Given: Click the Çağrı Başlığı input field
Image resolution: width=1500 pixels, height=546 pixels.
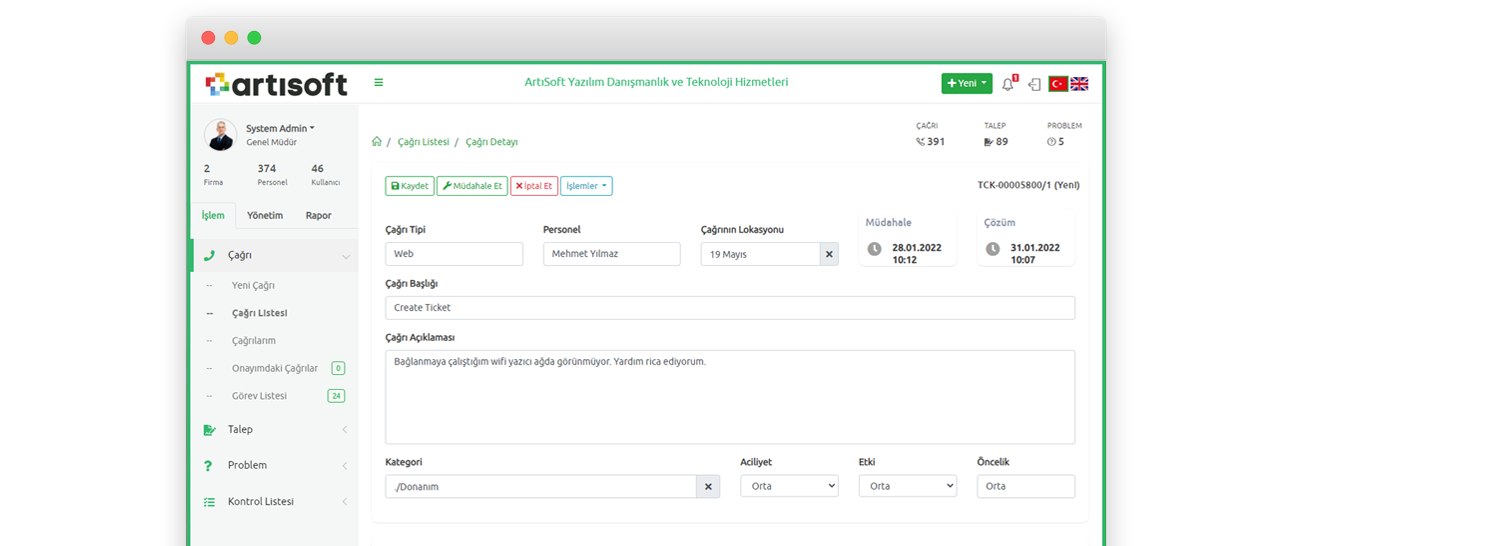Looking at the screenshot, I should tap(730, 308).
